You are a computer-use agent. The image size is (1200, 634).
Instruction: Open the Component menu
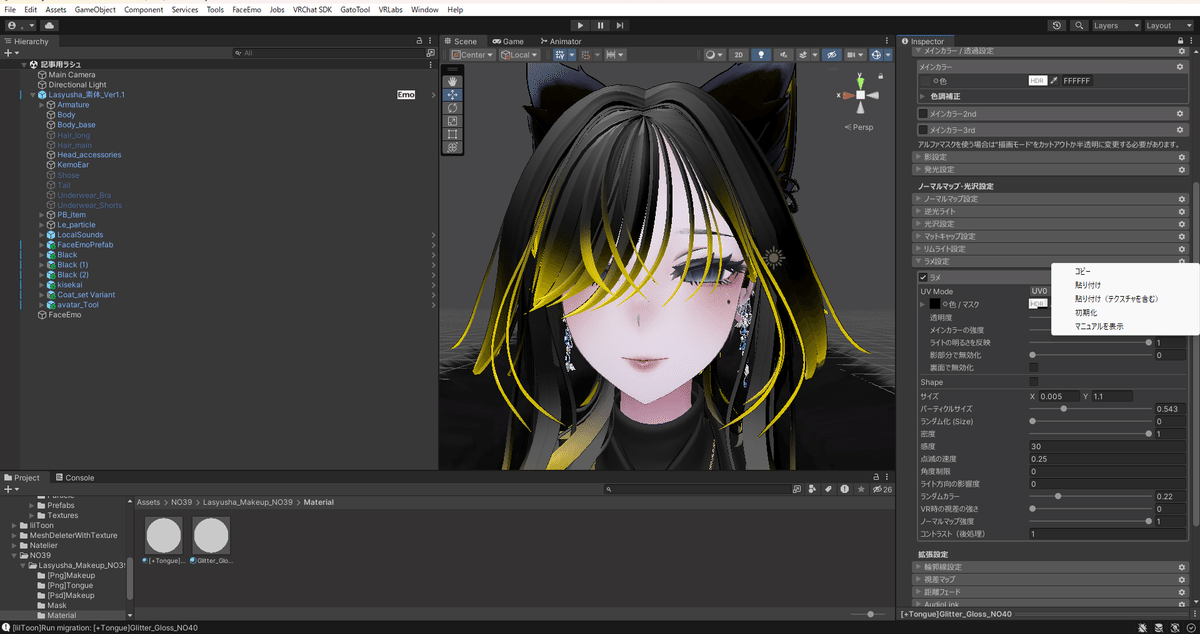coord(144,9)
